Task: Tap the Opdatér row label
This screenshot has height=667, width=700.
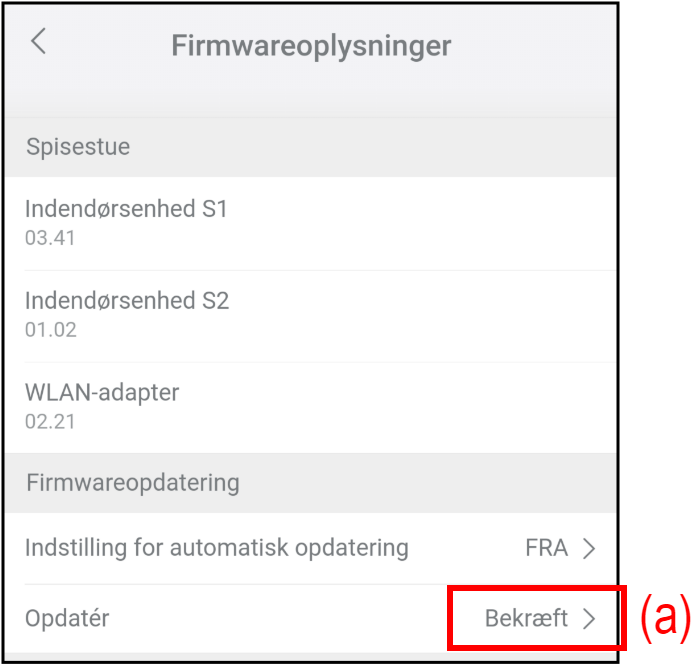Action: point(67,618)
